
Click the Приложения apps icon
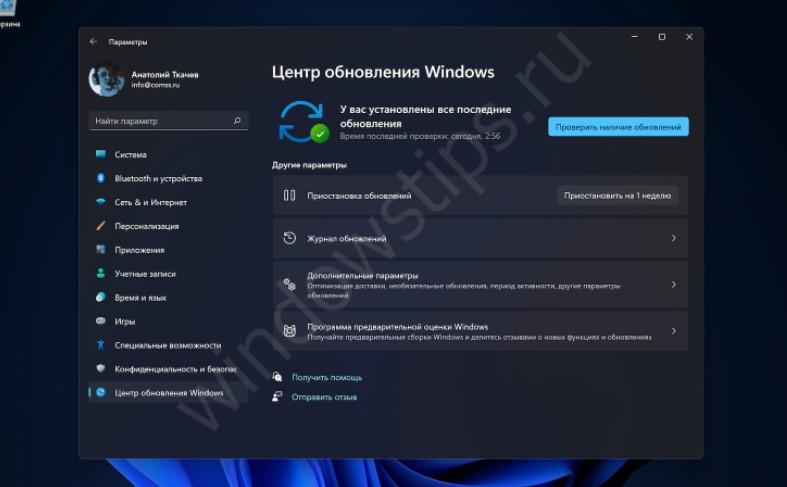click(x=100, y=249)
